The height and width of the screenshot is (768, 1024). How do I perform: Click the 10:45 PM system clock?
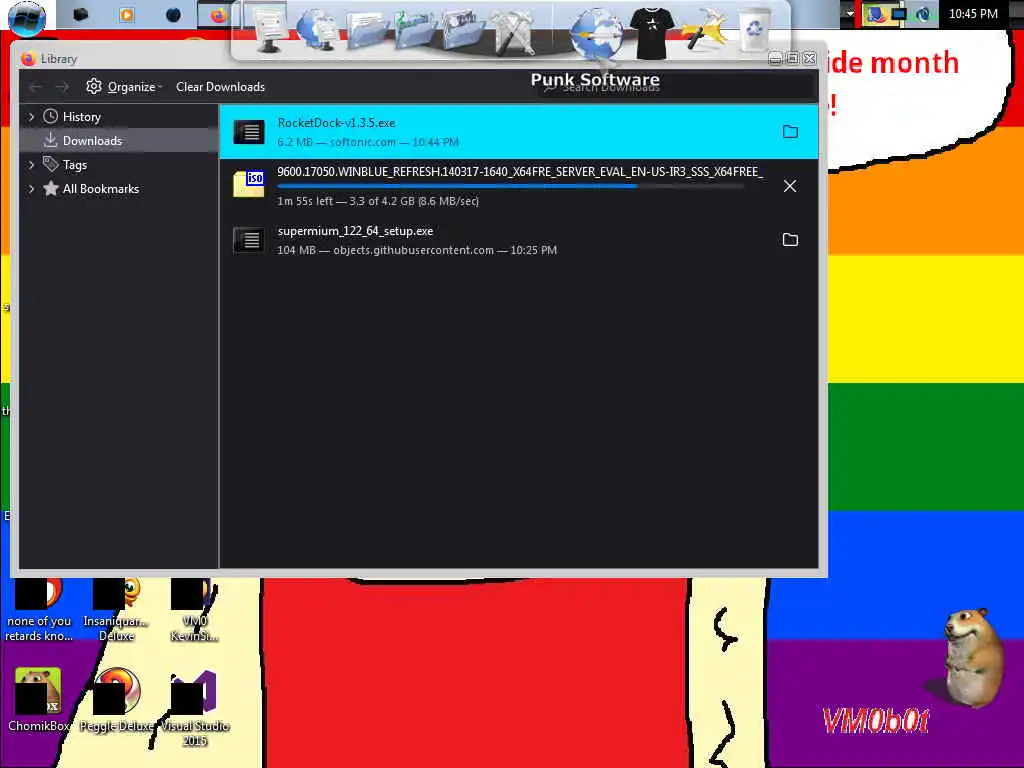[x=973, y=14]
